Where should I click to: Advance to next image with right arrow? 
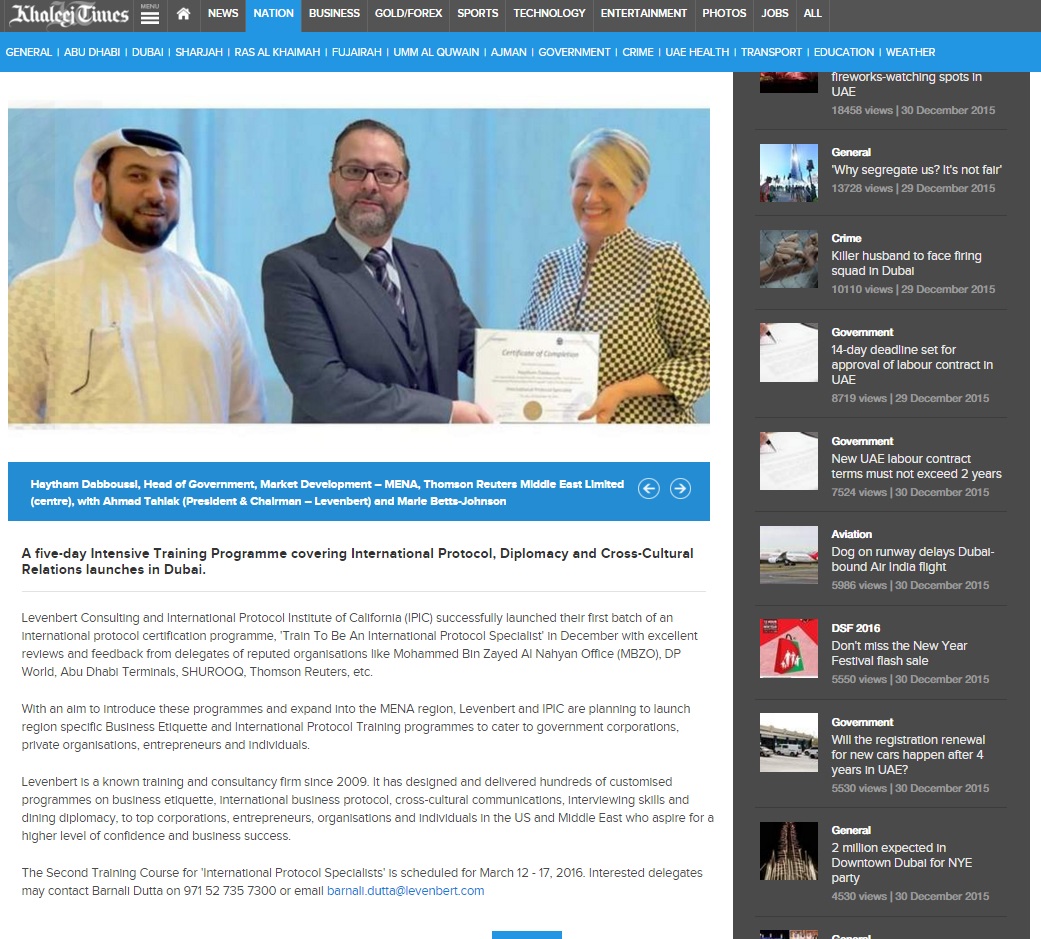[x=680, y=489]
